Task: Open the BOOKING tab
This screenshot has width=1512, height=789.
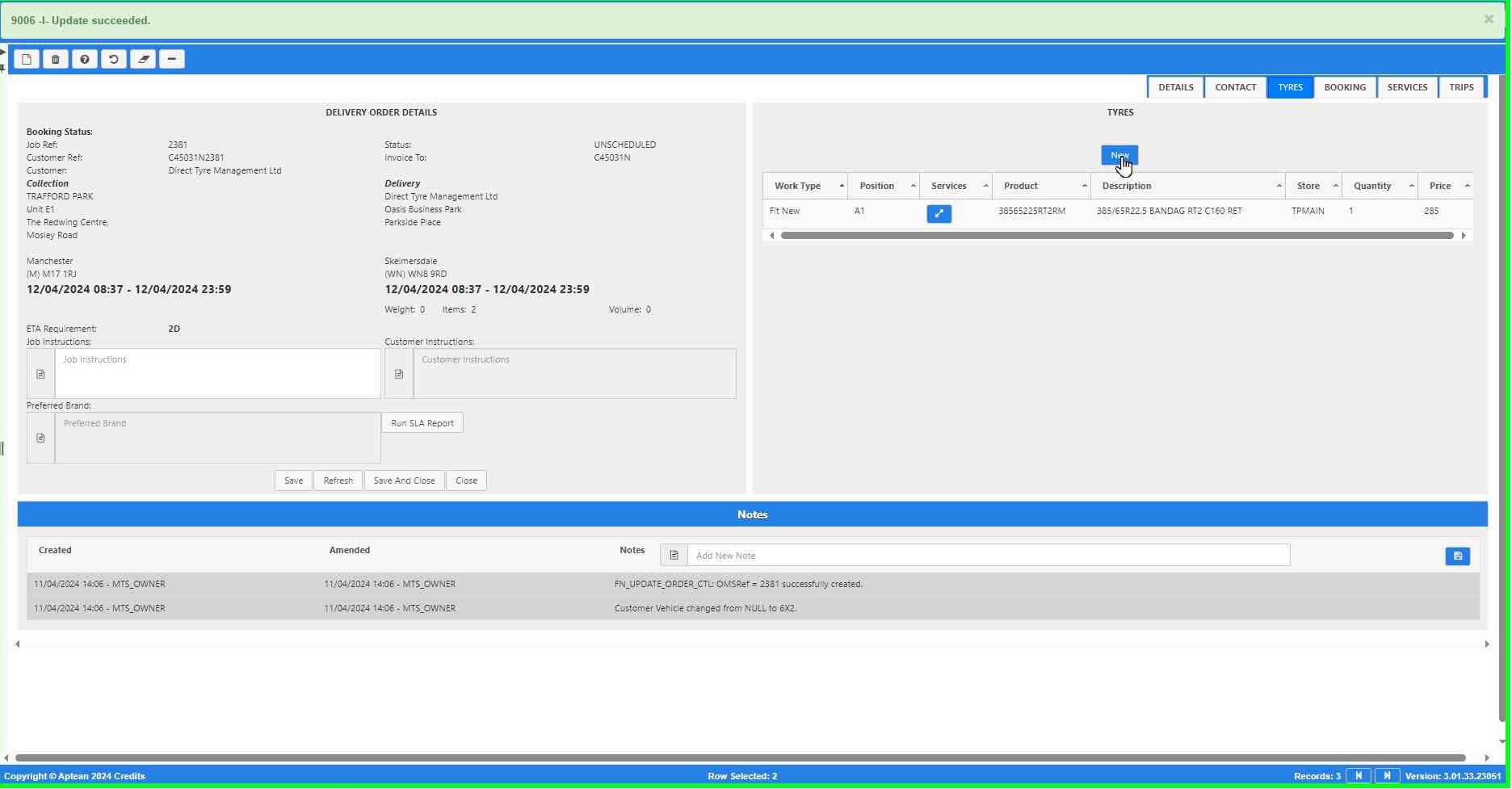Action: [1345, 87]
